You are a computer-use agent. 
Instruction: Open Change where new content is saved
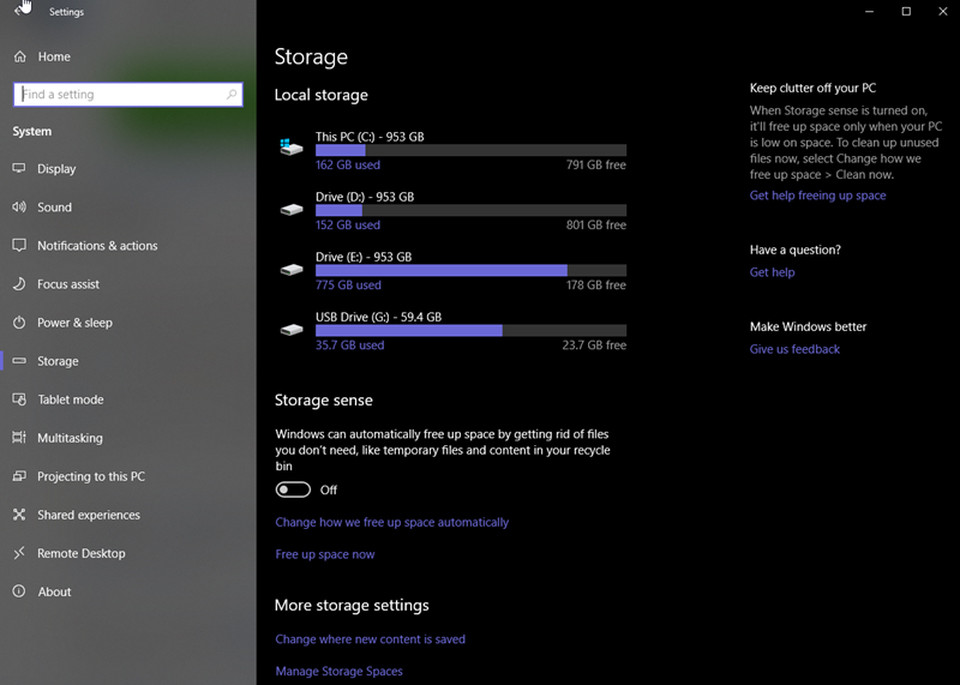click(x=370, y=639)
